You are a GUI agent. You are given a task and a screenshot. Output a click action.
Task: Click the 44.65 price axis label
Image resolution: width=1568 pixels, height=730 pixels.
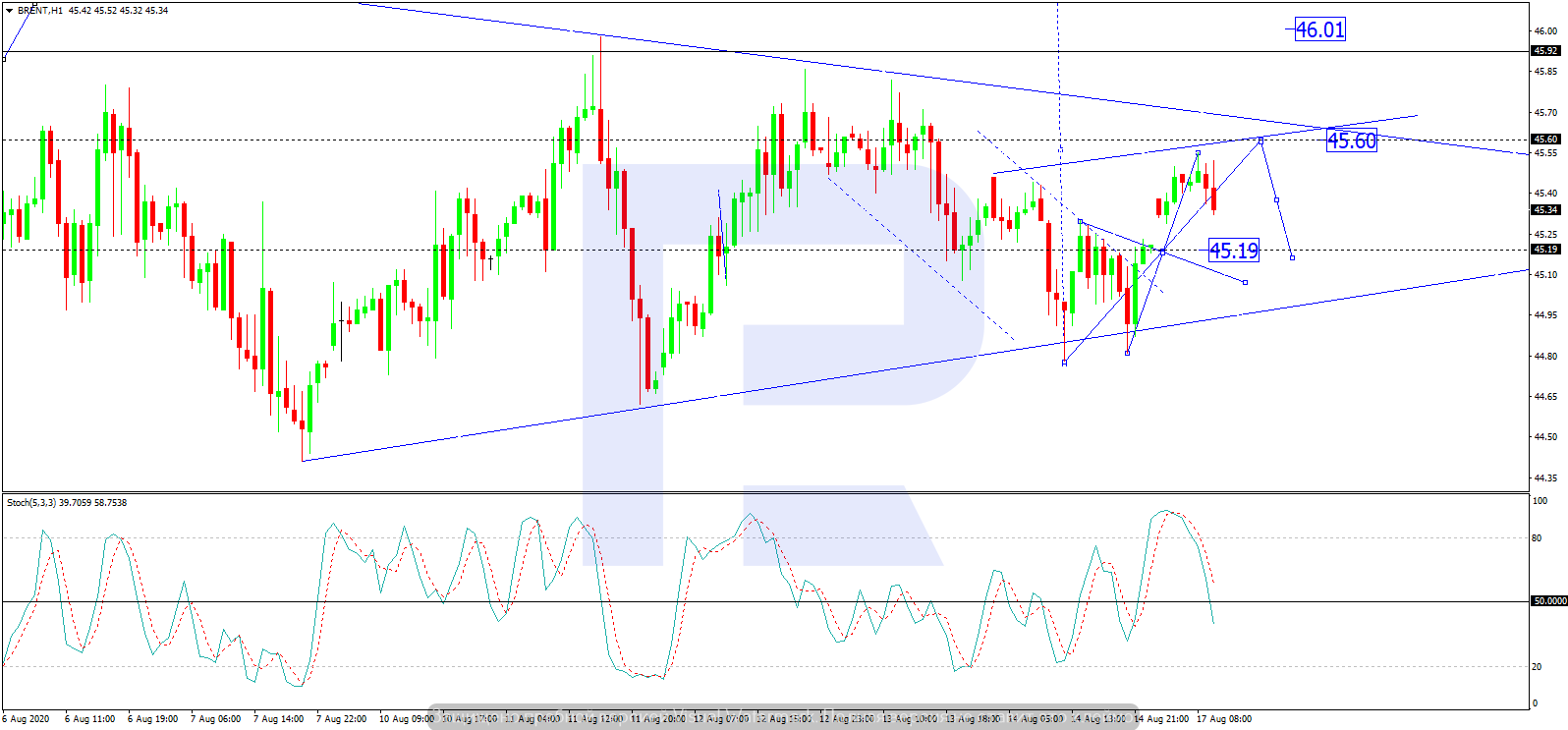point(1545,397)
